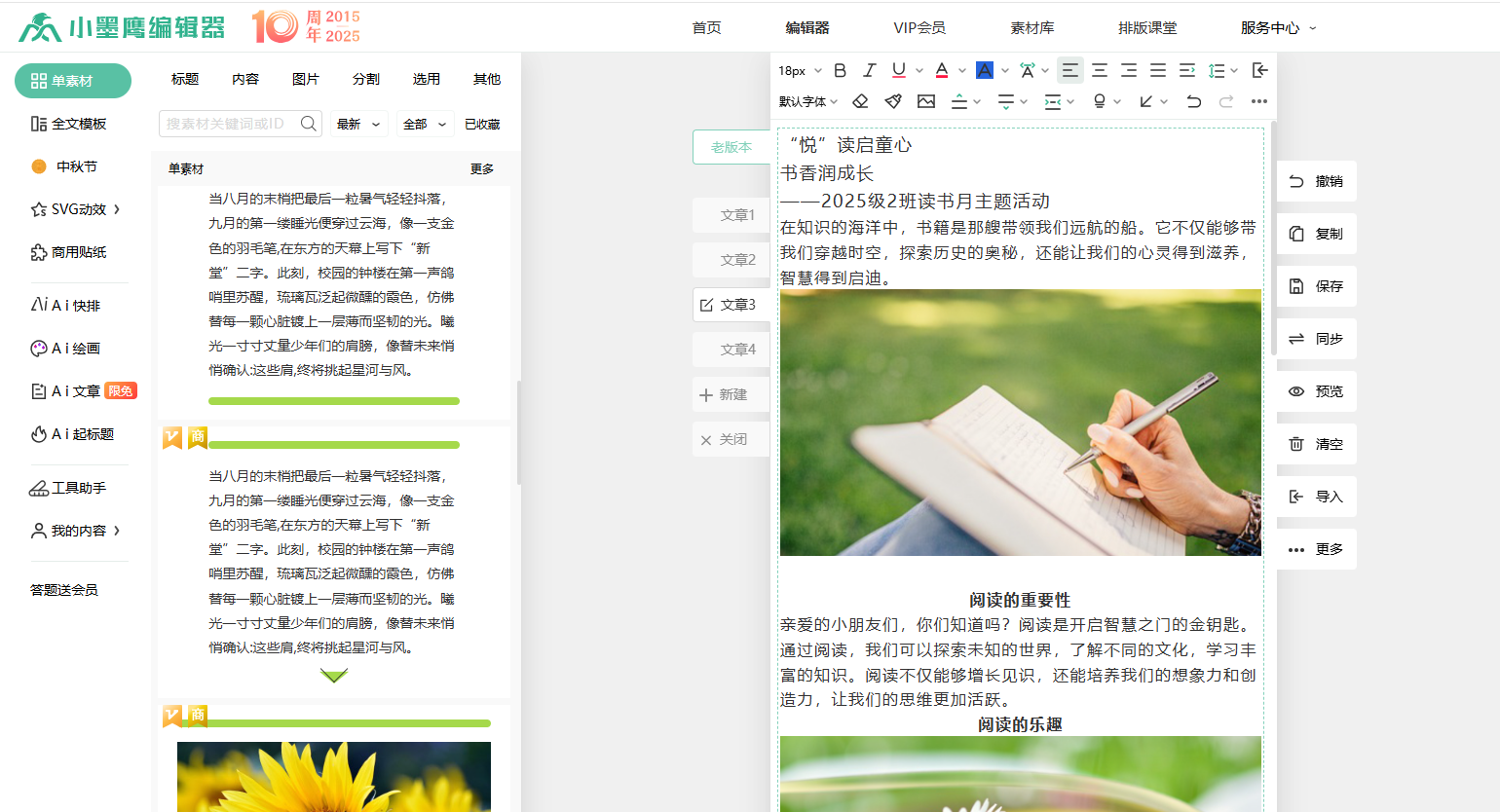Toggle italic text formatting
The image size is (1500, 812).
(x=869, y=70)
